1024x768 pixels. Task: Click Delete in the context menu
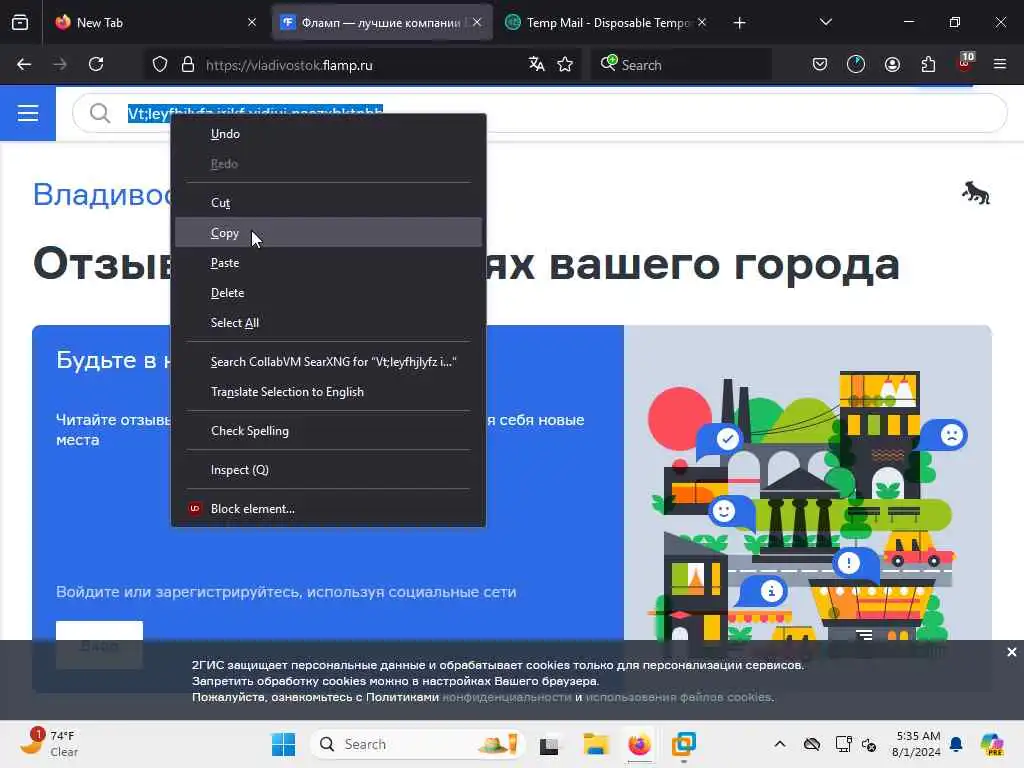point(328,293)
